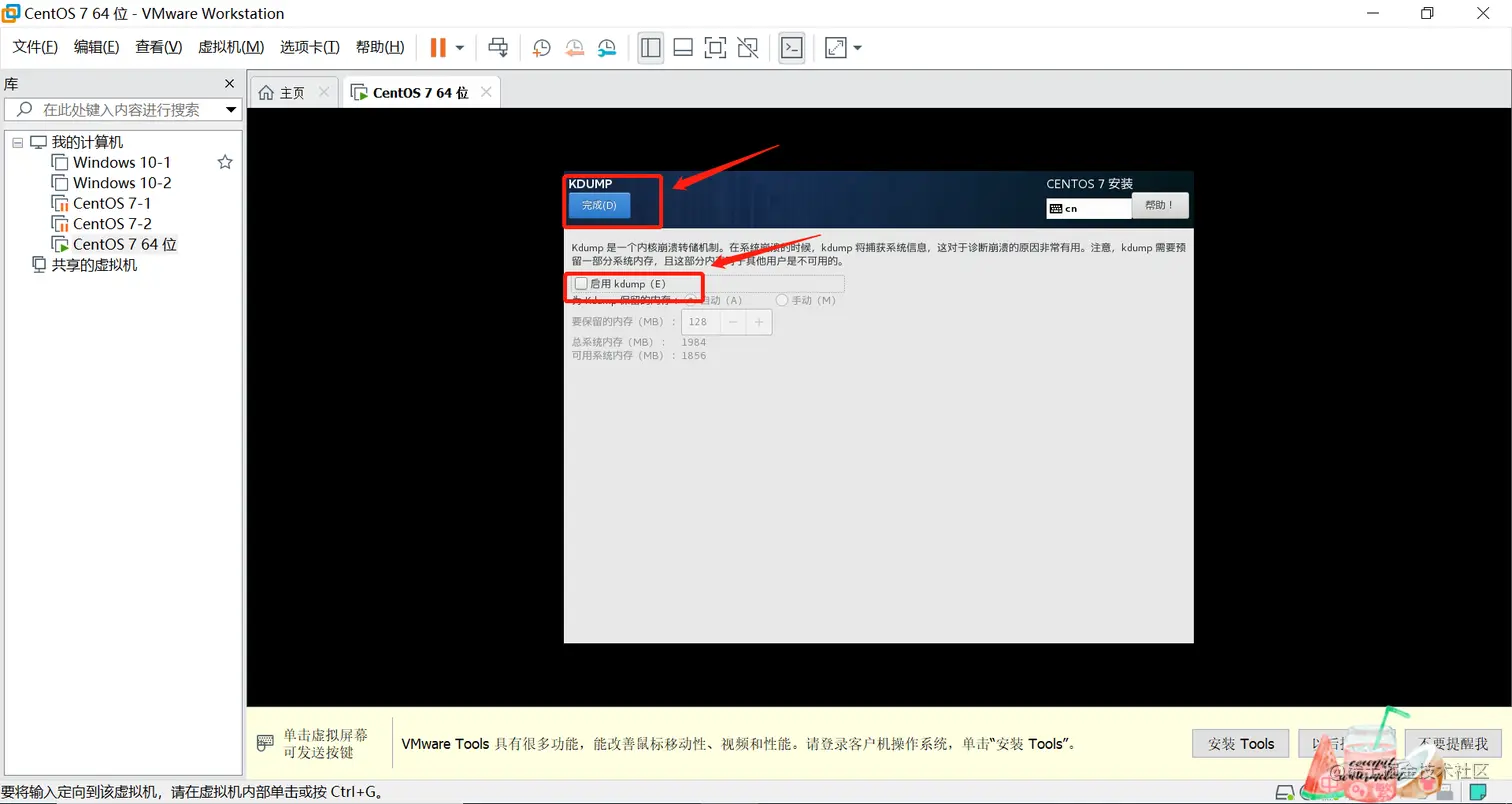Image resolution: width=1512 pixels, height=804 pixels.
Task: Send Ctrl+Alt+Del to the virtual machine
Action: click(x=497, y=47)
